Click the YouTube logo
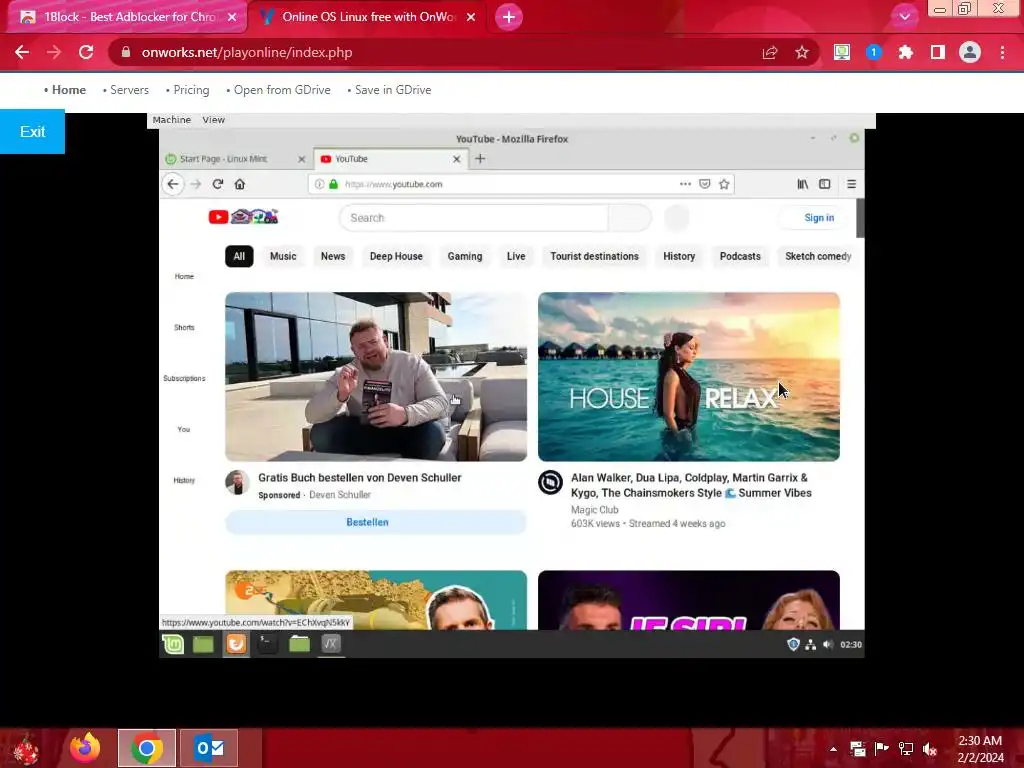Image resolution: width=1024 pixels, height=768 pixels. pyautogui.click(x=244, y=217)
